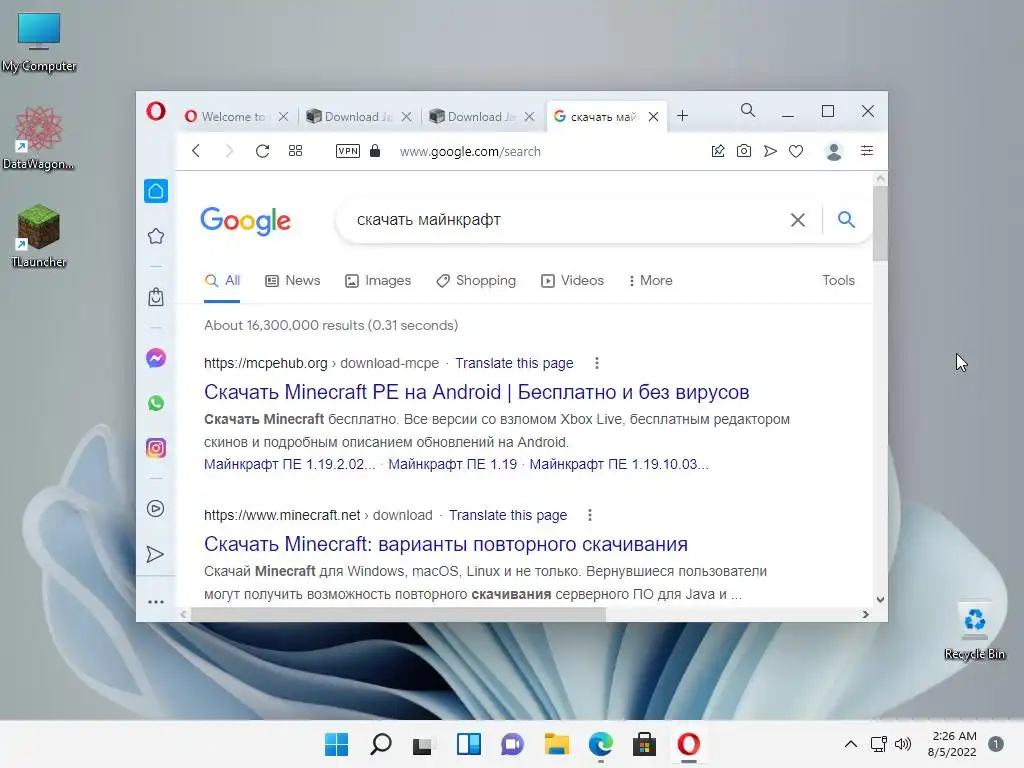Expand the More search options menu

pos(650,281)
